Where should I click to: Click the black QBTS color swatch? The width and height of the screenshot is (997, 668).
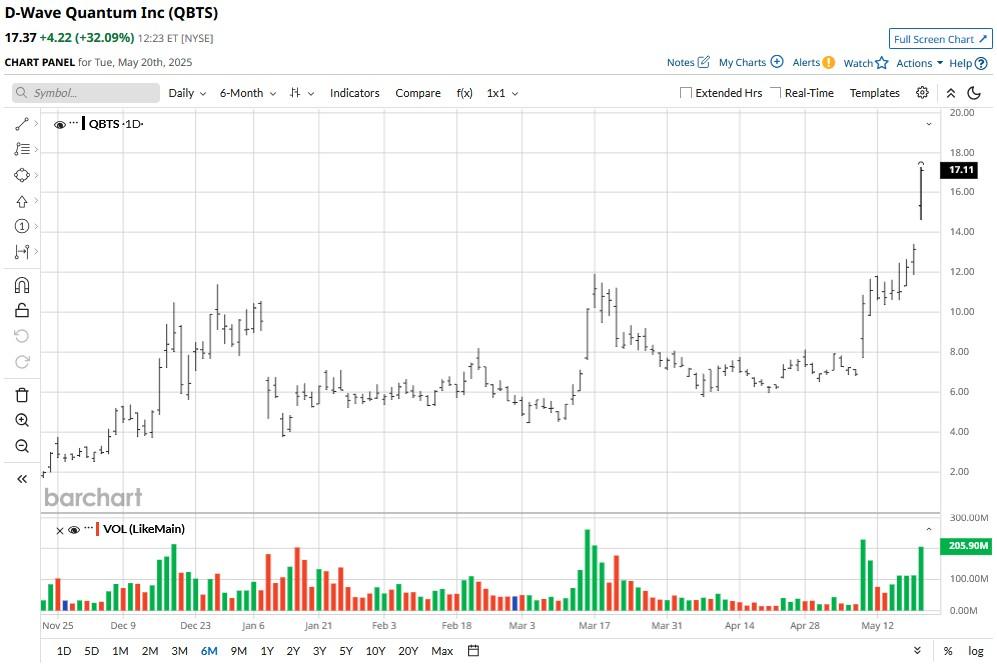tap(83, 123)
